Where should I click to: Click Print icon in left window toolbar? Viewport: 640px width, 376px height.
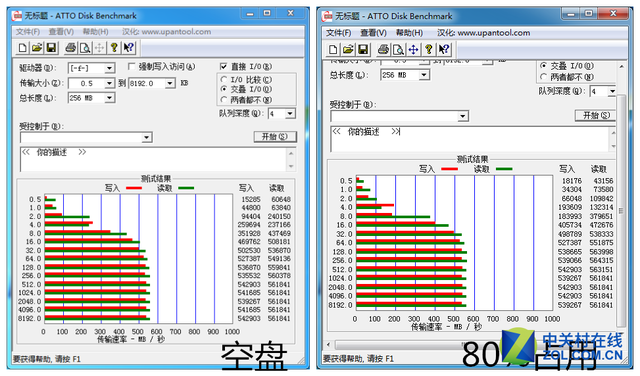70,48
